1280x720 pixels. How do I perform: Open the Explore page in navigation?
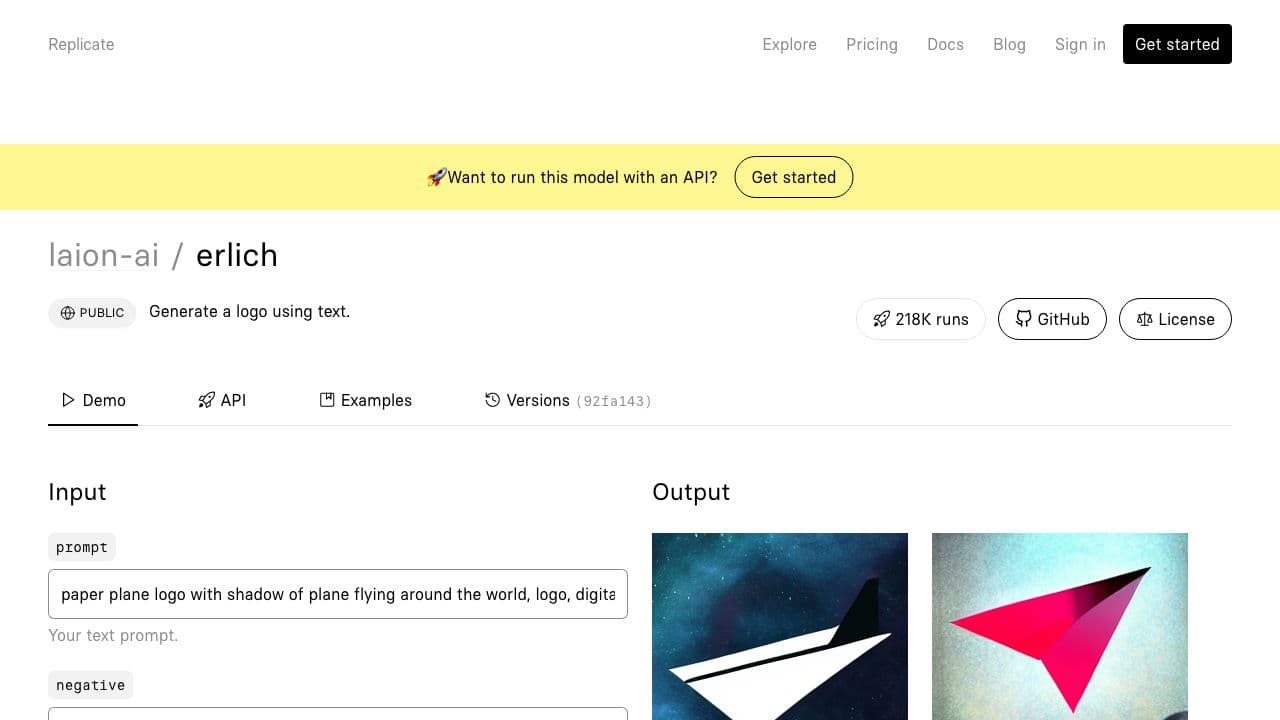coord(789,44)
